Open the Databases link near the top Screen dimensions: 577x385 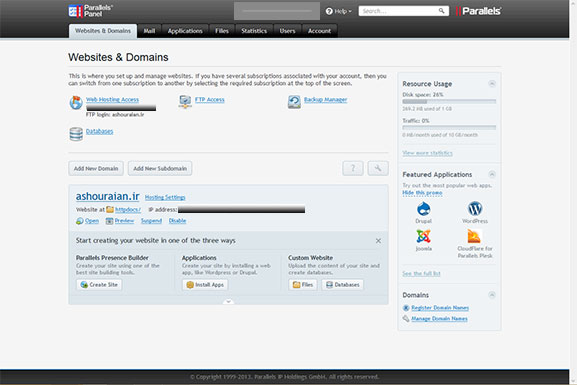pos(99,131)
